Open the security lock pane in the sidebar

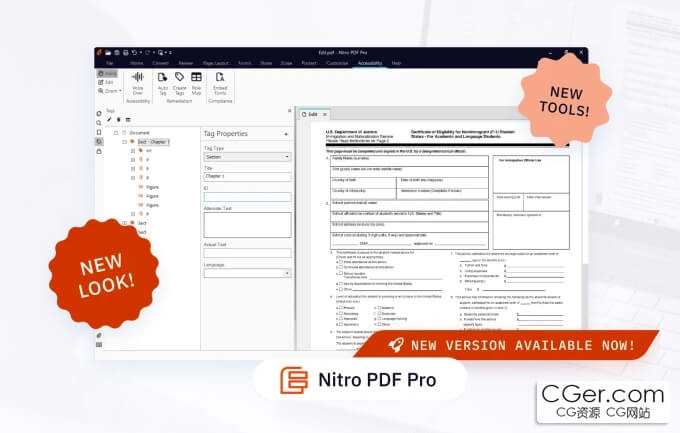point(99,151)
